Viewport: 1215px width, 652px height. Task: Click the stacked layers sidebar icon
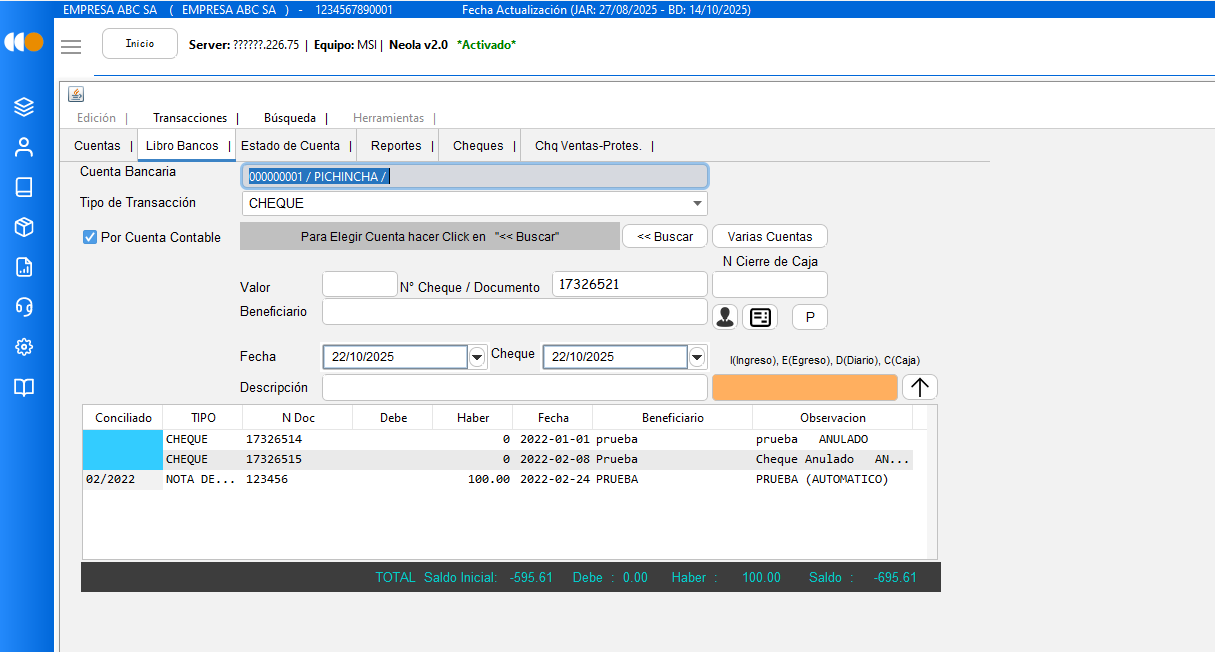(24, 107)
